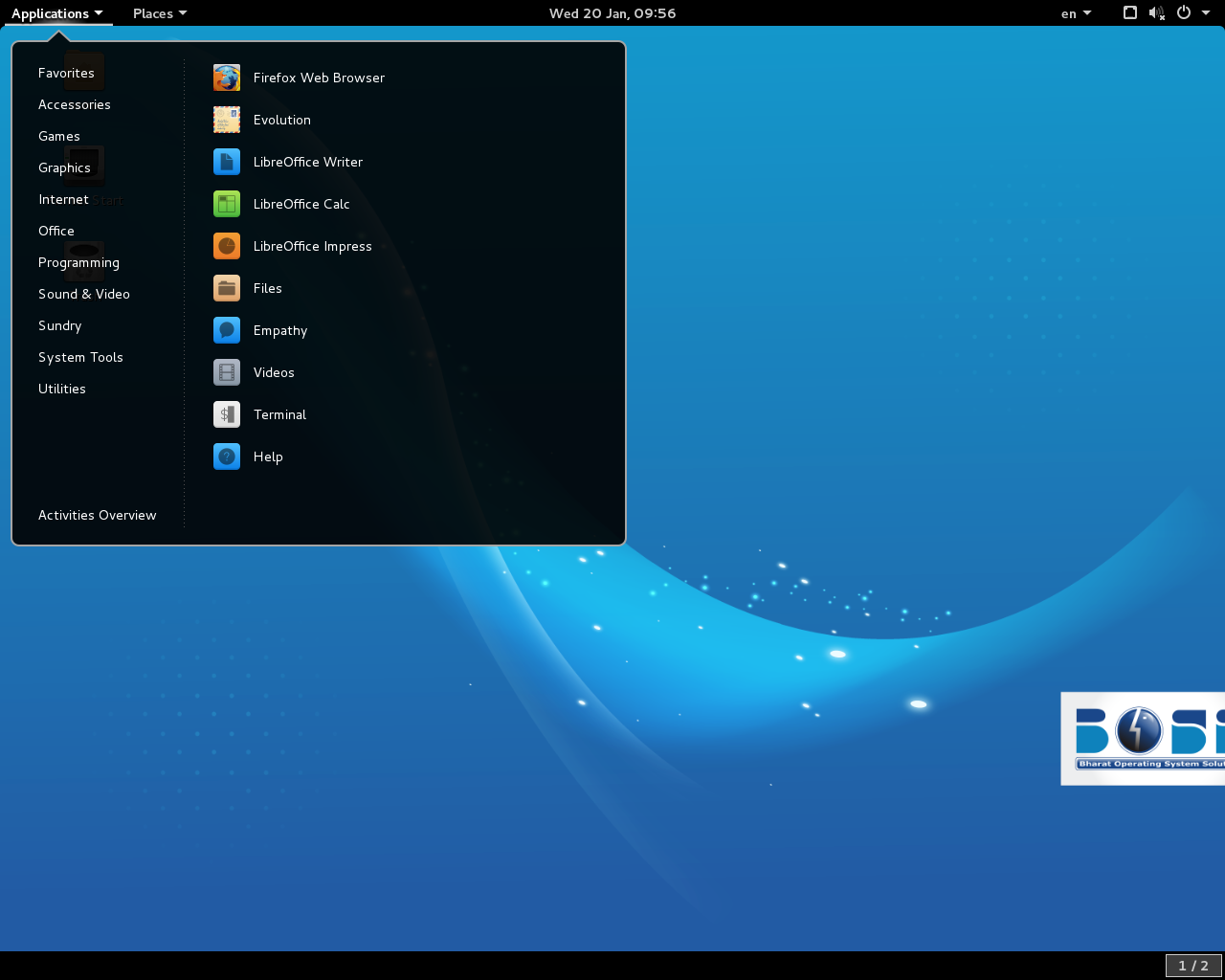This screenshot has height=980, width=1225.
Task: Launch Firefox Web Browser icon
Action: point(227,78)
